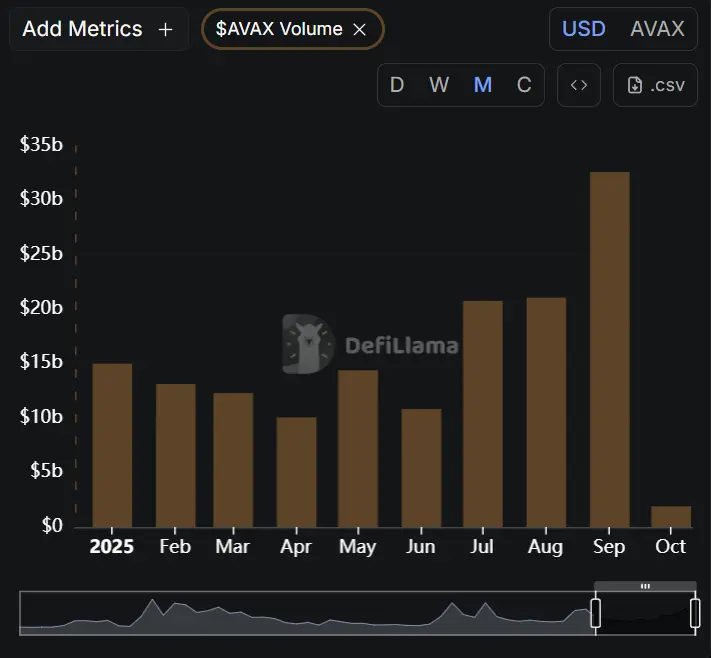Click the July volume bar
This screenshot has width=711, height=658.
pyautogui.click(x=483, y=413)
